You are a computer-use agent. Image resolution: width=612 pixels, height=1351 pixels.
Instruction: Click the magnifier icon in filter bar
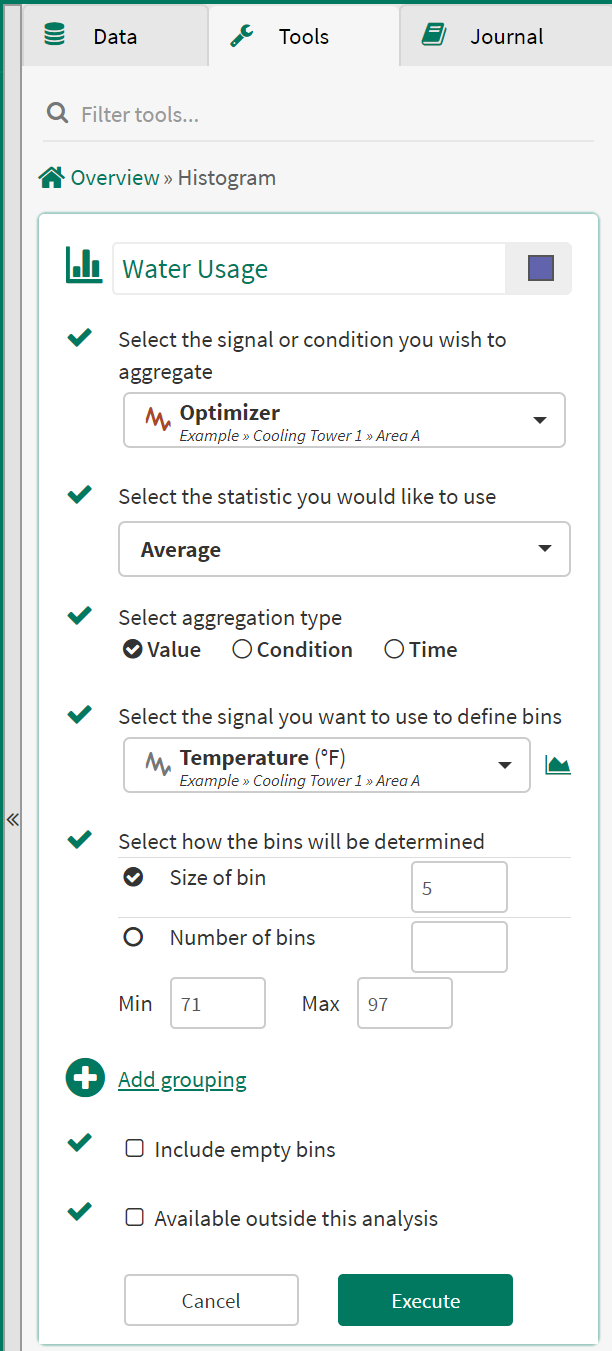[57, 114]
